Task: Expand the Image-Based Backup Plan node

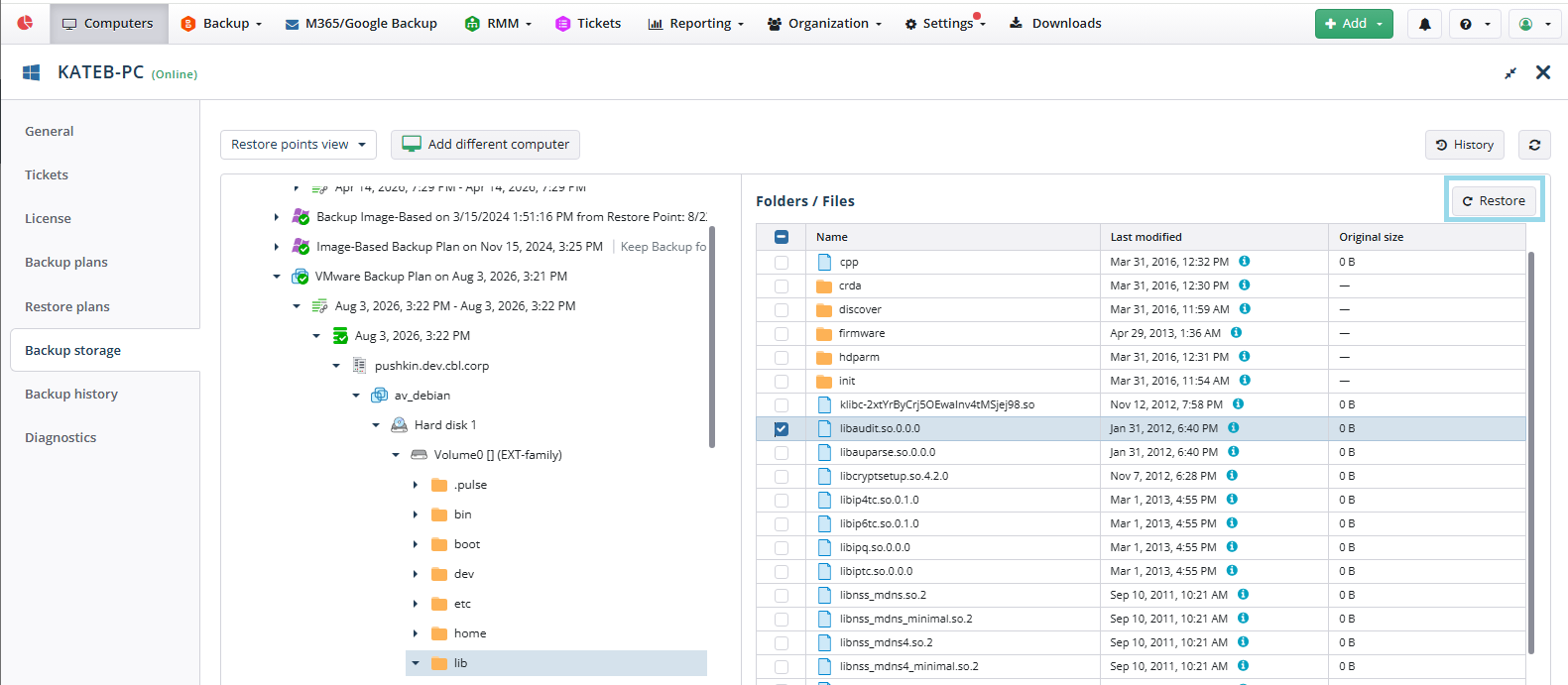Action: pyautogui.click(x=277, y=247)
